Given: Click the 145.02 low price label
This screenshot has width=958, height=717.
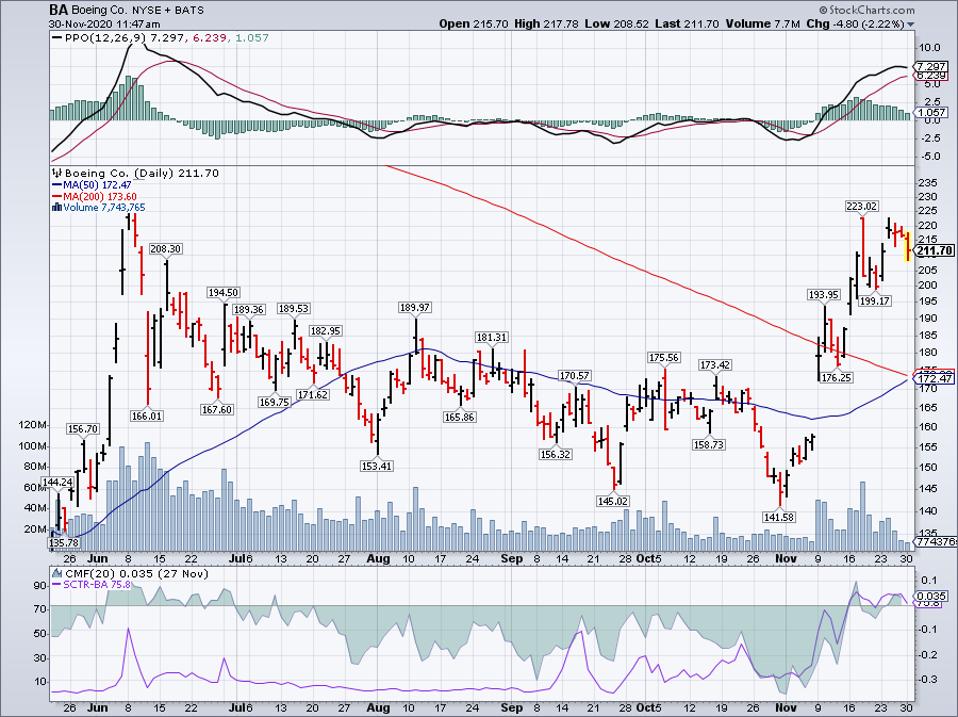Looking at the screenshot, I should (x=613, y=501).
